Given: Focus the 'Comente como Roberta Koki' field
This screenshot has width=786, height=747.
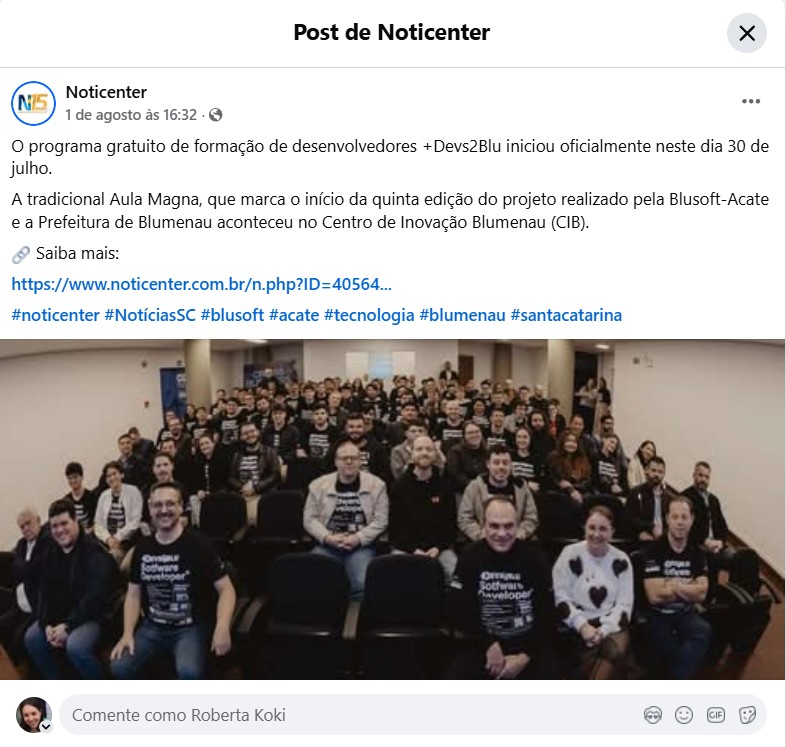Looking at the screenshot, I should click(x=351, y=714).
